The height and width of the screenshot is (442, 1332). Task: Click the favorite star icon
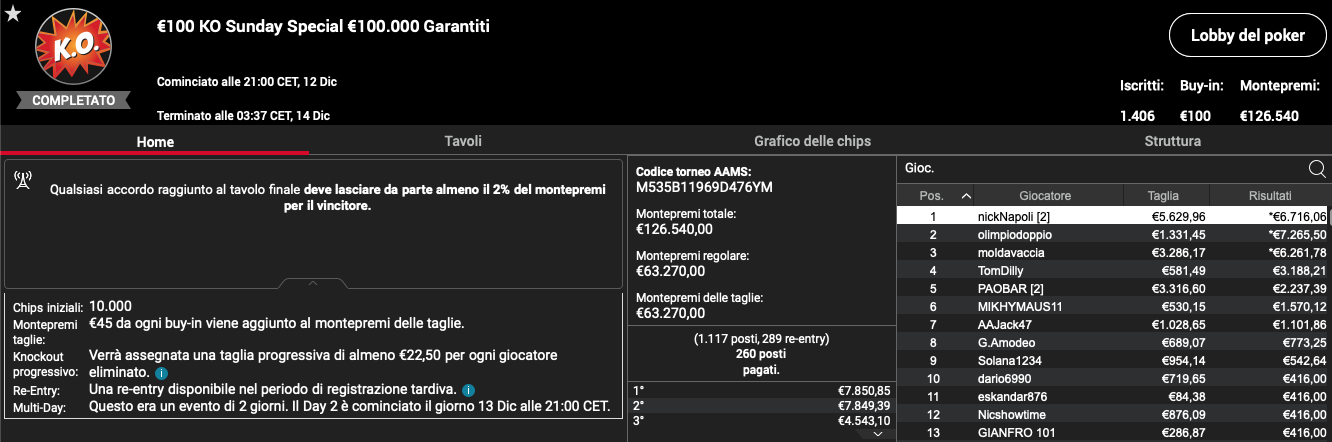(13, 13)
